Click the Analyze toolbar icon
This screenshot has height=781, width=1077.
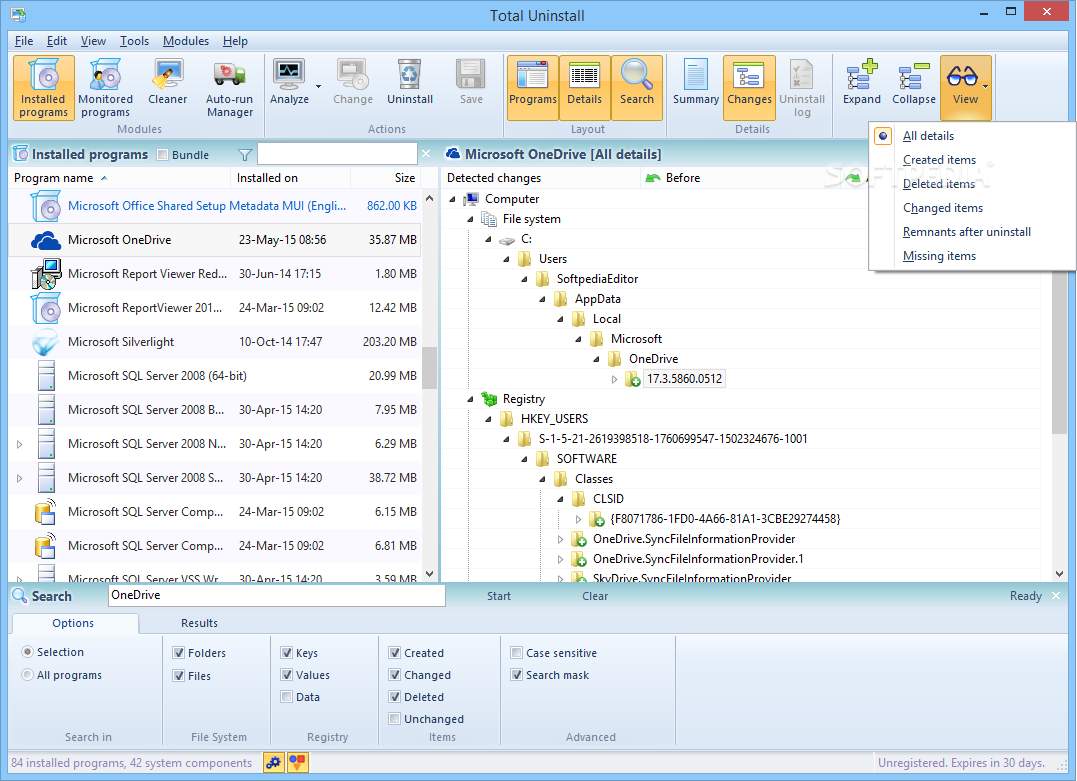pos(289,73)
